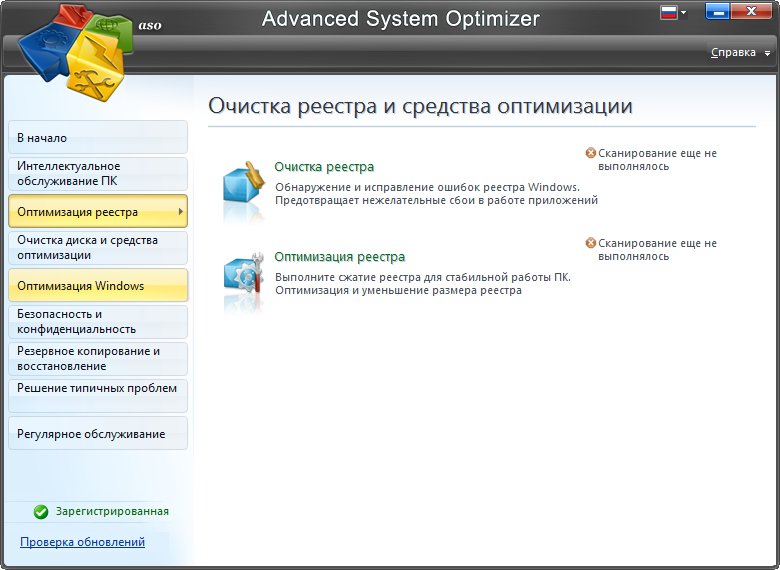Expand the Справка dropdown arrow
Viewport: 780px width, 570px height.
point(767,53)
